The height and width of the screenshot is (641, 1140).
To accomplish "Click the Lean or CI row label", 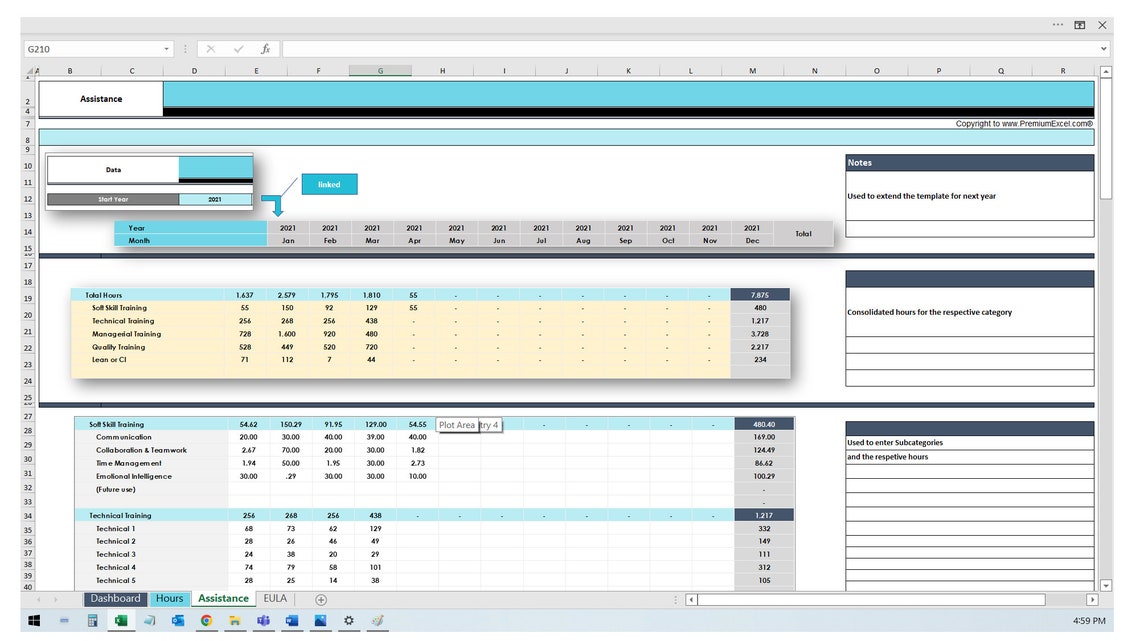I will point(109,360).
